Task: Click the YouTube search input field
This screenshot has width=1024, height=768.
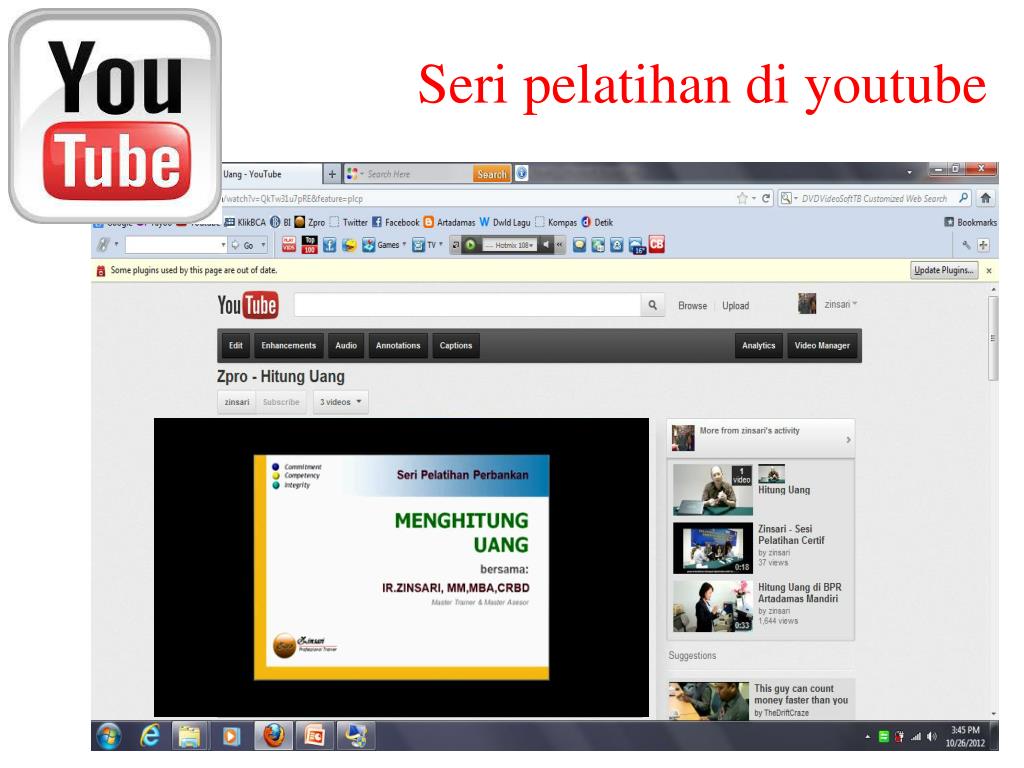Action: [468, 305]
